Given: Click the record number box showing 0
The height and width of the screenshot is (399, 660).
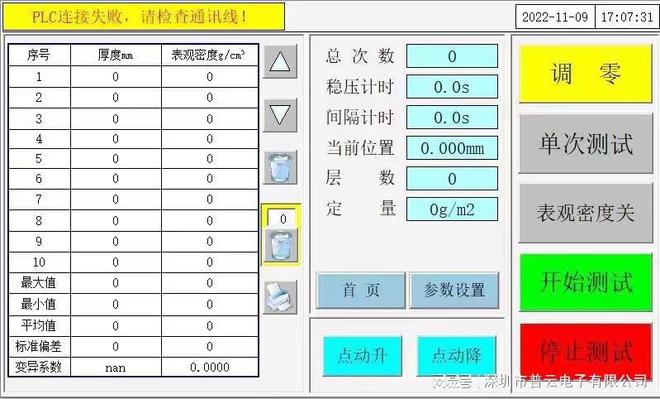Looking at the screenshot, I should click(282, 218).
